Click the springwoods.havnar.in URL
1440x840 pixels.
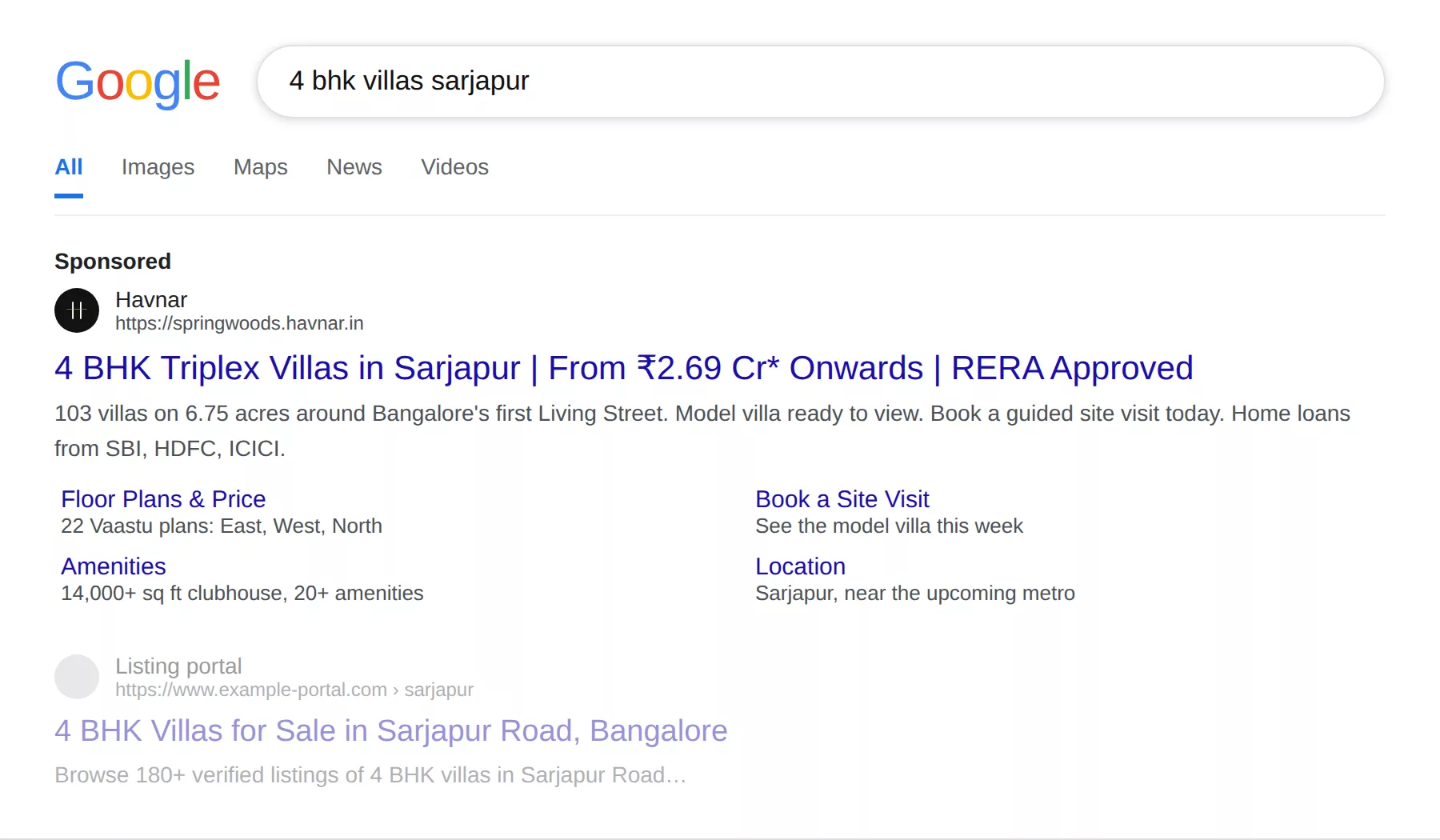pyautogui.click(x=239, y=323)
